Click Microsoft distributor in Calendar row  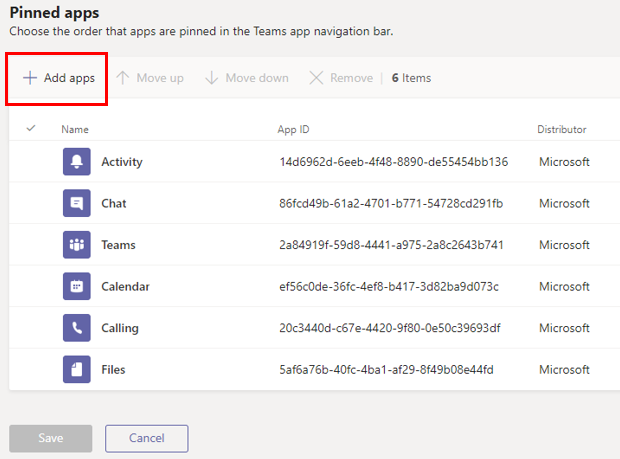tap(564, 286)
